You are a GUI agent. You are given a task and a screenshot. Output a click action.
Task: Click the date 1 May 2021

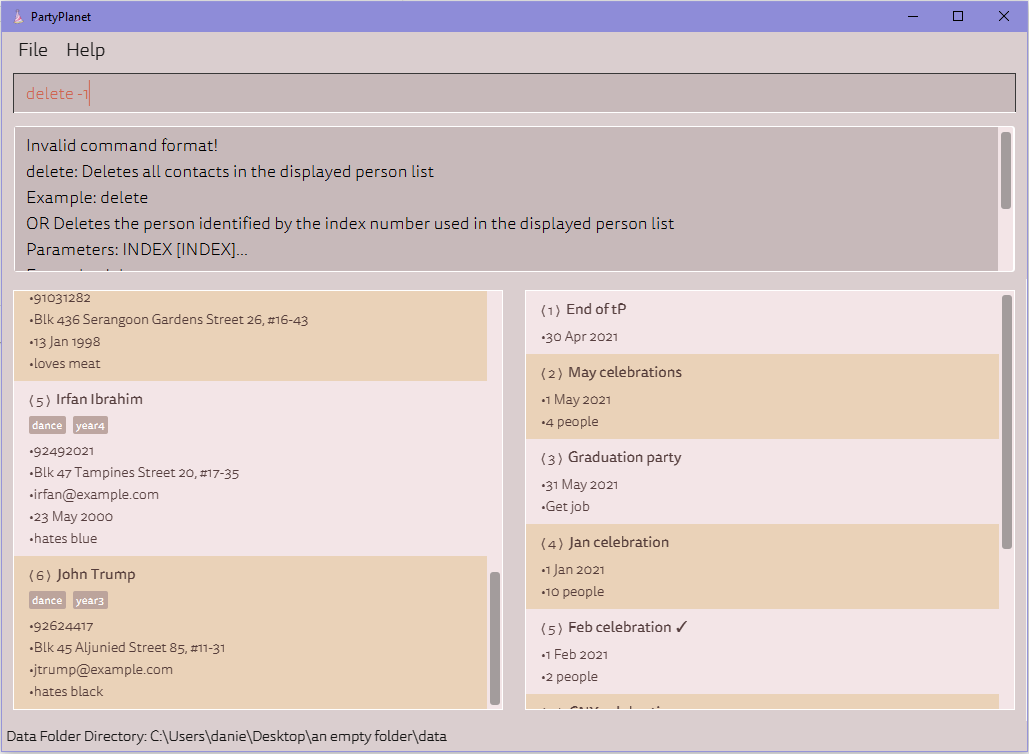point(576,400)
